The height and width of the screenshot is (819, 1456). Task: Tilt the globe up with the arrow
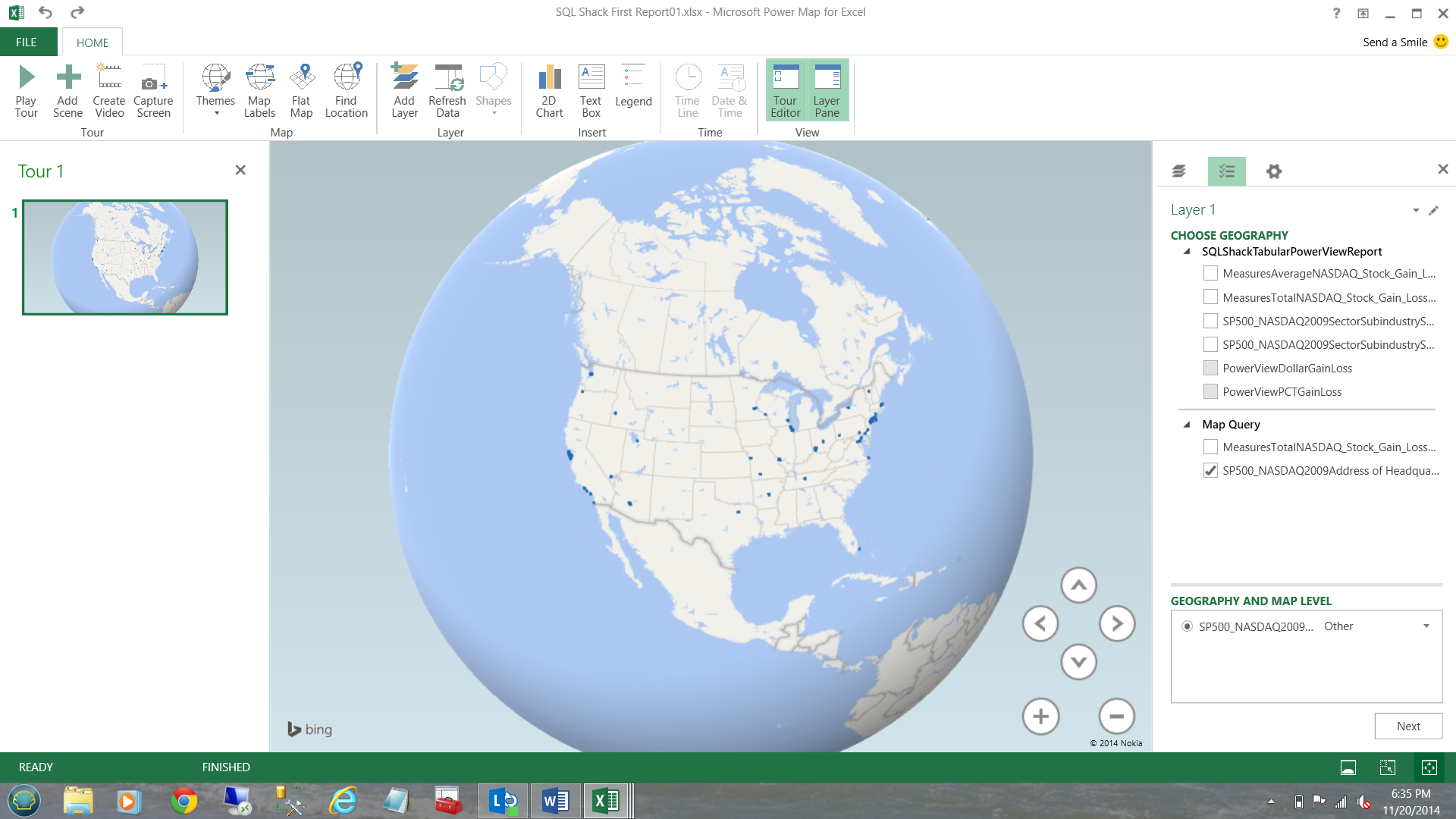(x=1078, y=585)
